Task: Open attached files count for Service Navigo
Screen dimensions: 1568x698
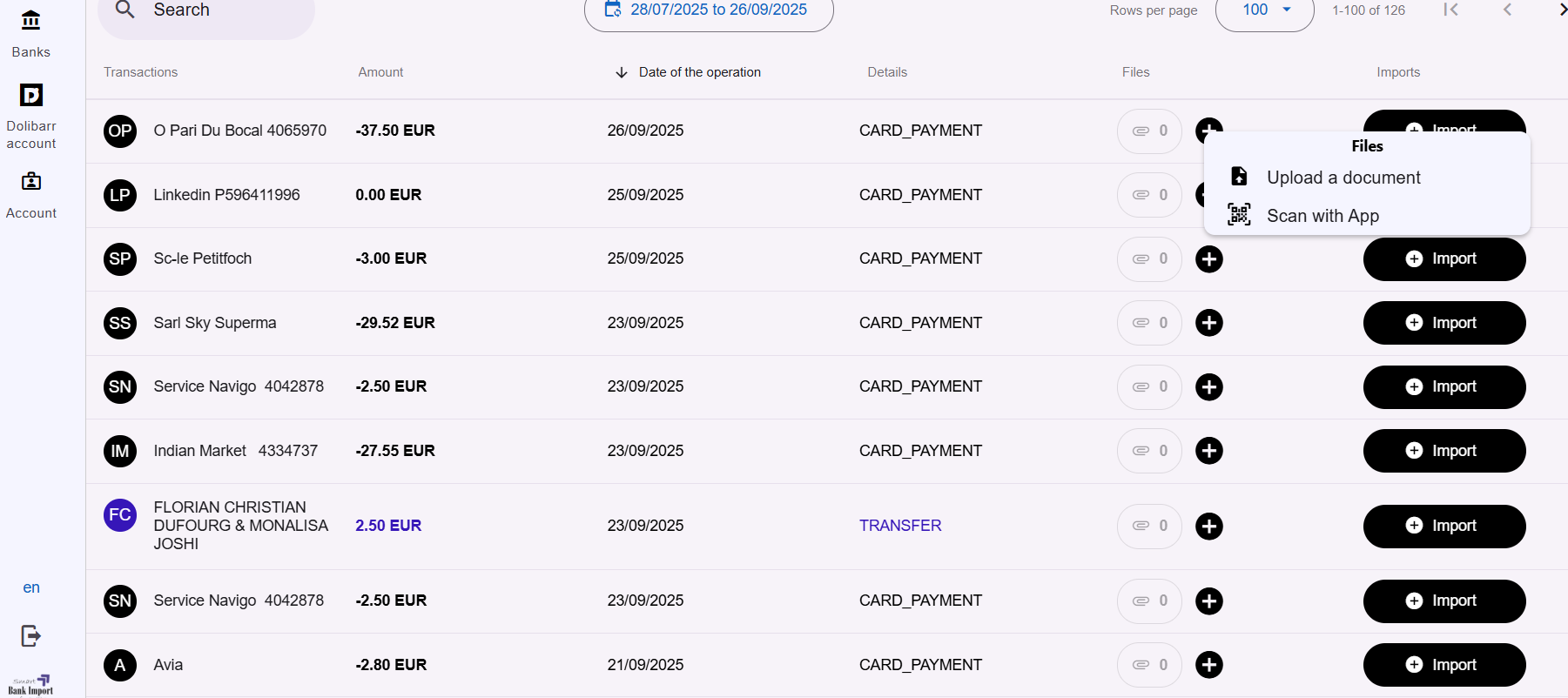Action: tap(1149, 386)
